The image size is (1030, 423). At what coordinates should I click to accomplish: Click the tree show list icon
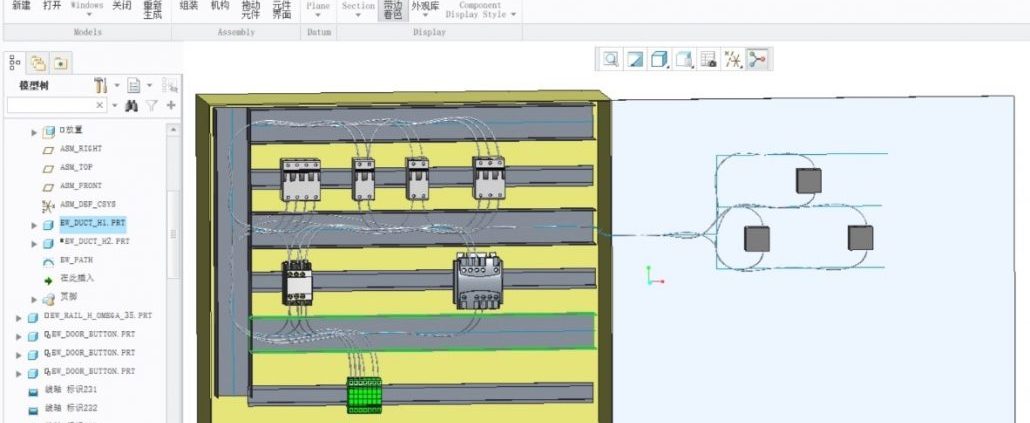coord(134,85)
